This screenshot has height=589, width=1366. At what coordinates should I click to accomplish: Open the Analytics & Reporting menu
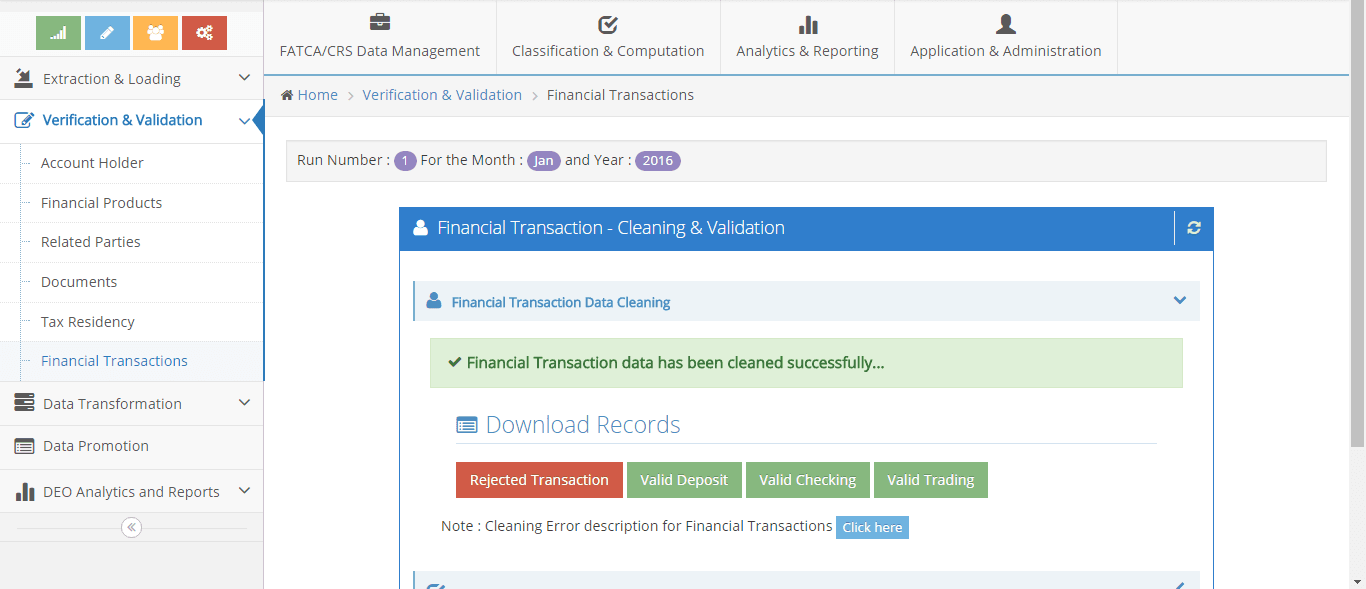coord(807,37)
